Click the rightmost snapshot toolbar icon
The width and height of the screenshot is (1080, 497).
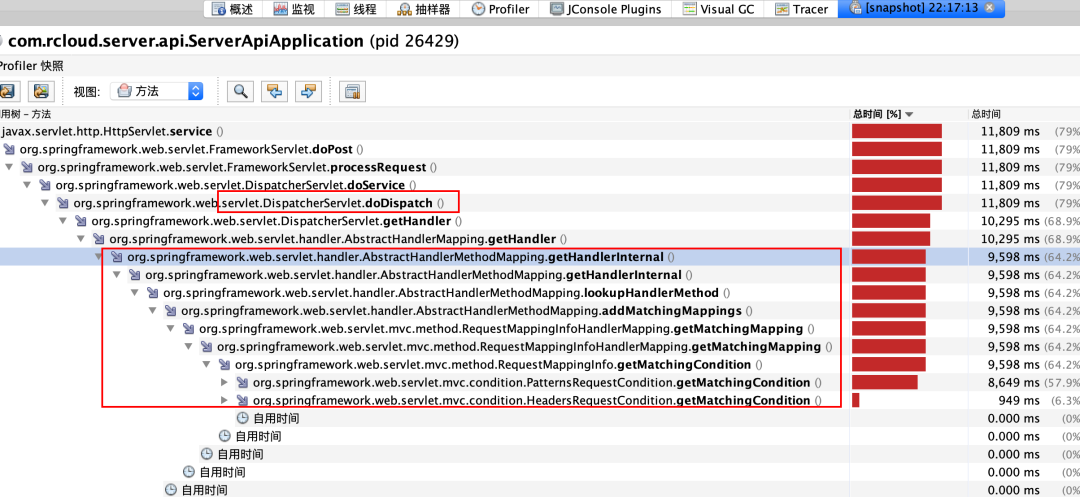click(x=351, y=91)
